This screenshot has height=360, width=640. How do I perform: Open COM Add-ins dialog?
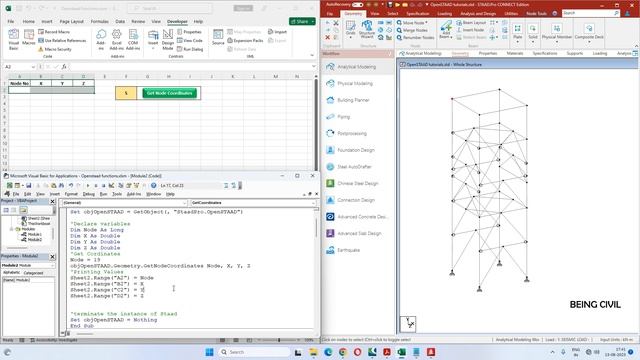click(133, 40)
